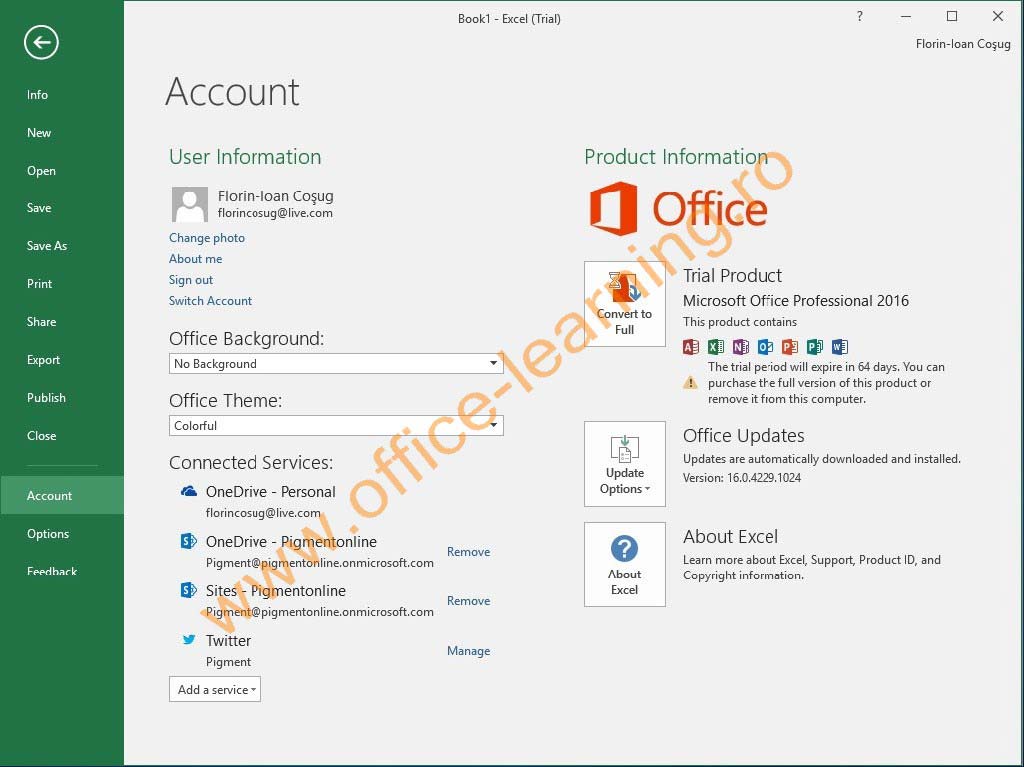
Task: Expand the Add a service menu
Action: pos(215,690)
